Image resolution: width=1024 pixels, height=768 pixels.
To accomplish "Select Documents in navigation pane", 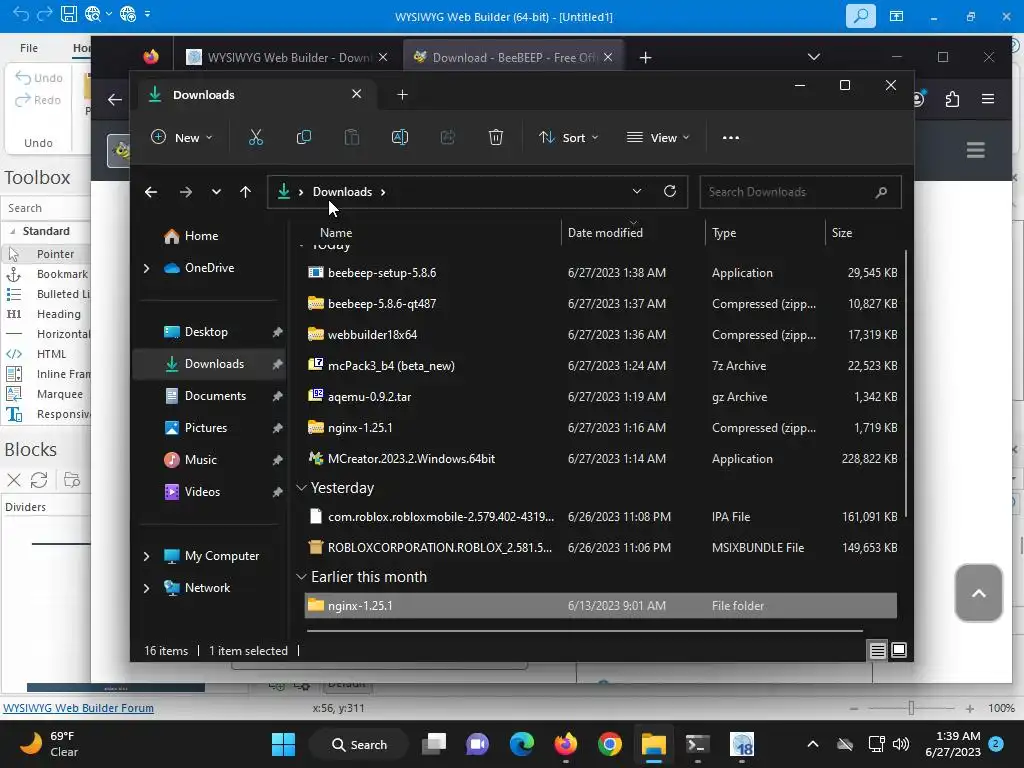I will coord(215,396).
